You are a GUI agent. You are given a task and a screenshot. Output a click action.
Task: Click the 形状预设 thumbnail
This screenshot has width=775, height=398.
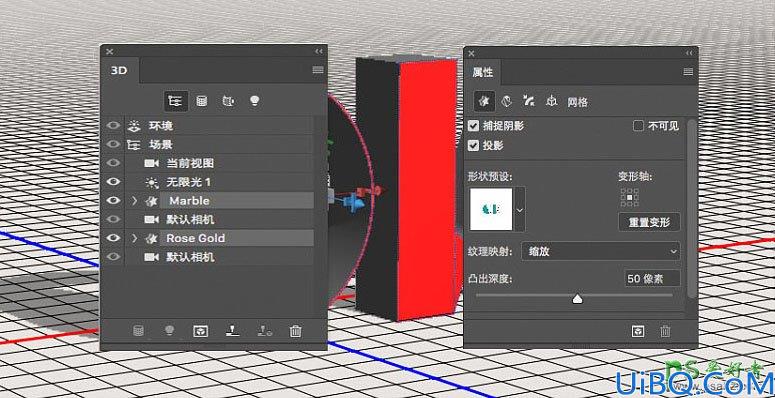tap(491, 209)
